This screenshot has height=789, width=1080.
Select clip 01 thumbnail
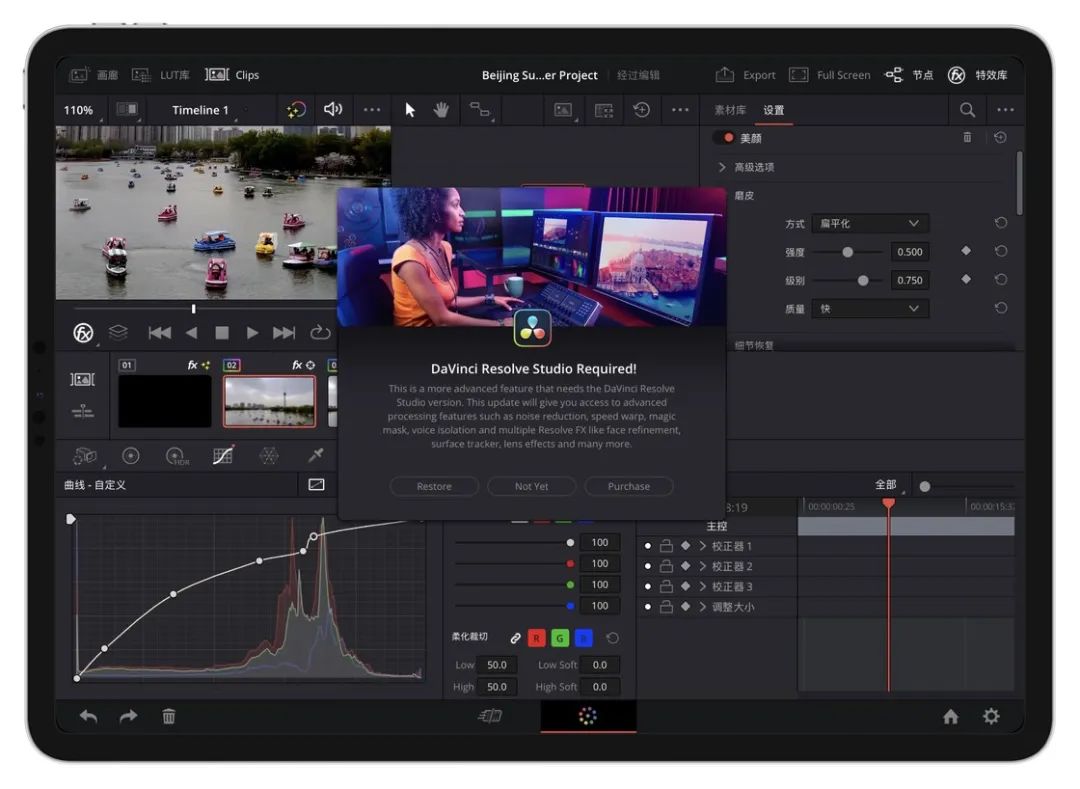(165, 401)
